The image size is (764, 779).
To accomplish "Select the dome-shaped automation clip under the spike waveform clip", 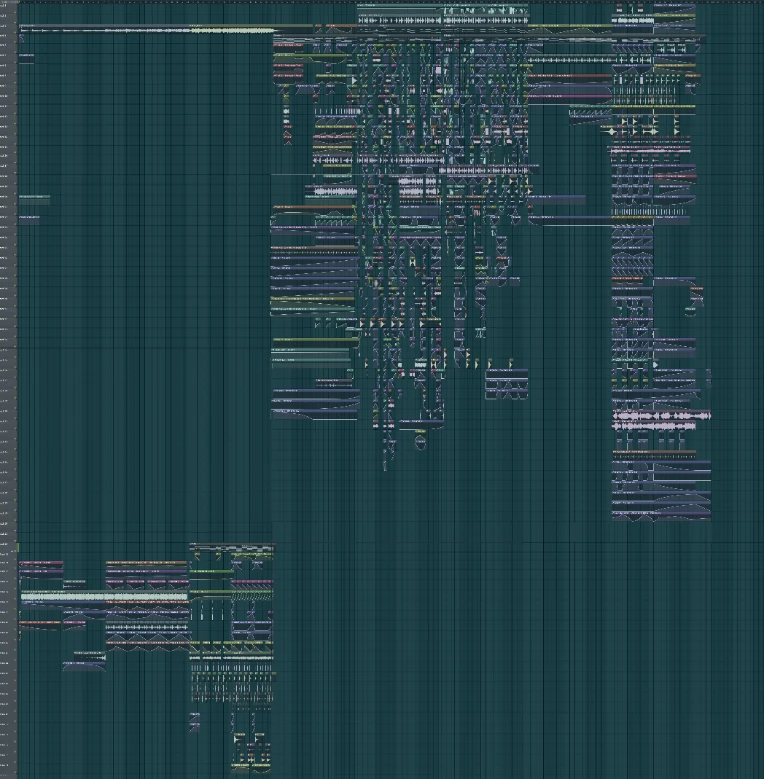I will [x=84, y=667].
